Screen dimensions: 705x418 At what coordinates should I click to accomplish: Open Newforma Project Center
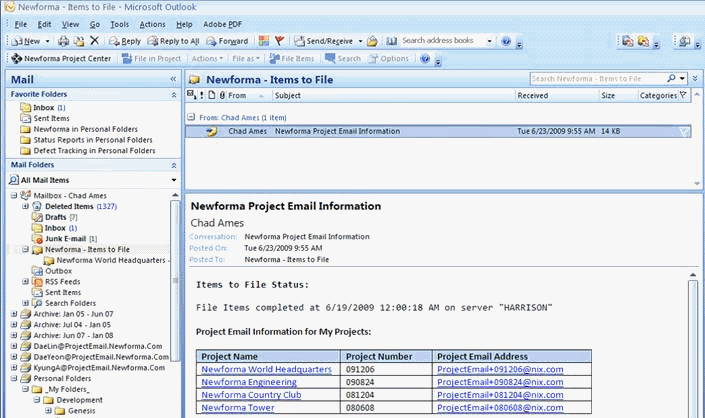point(61,58)
